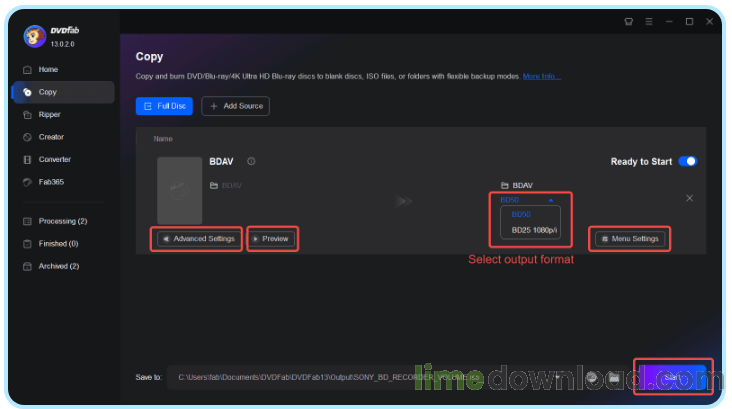Choose BD50 from the output list
732x409 pixels.
click(x=521, y=214)
